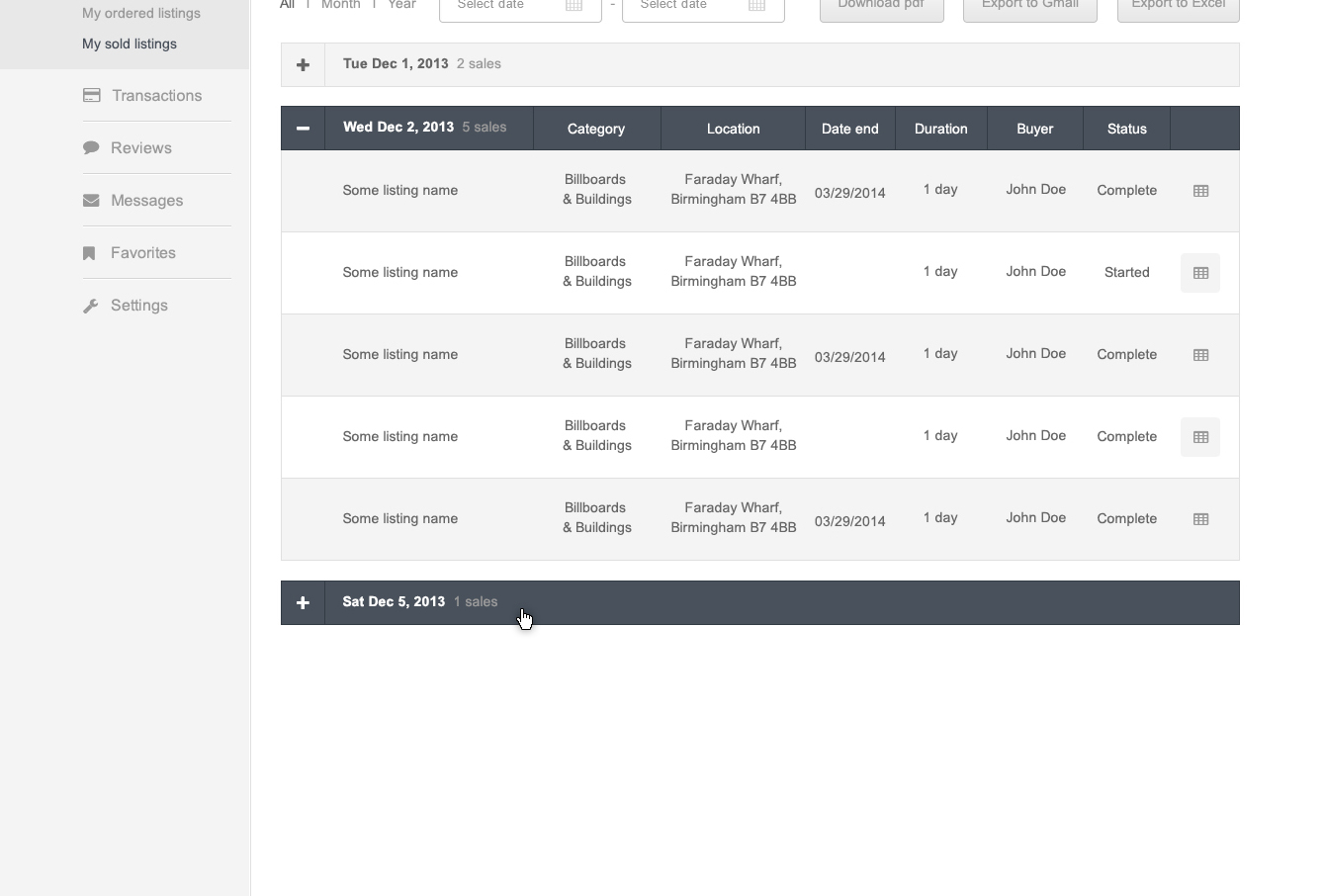The image size is (1325, 896).
Task: Filter listings by Year
Action: click(x=401, y=5)
